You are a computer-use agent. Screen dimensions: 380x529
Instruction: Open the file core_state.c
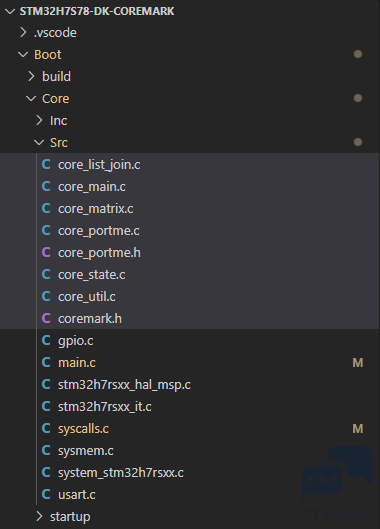[91, 275]
